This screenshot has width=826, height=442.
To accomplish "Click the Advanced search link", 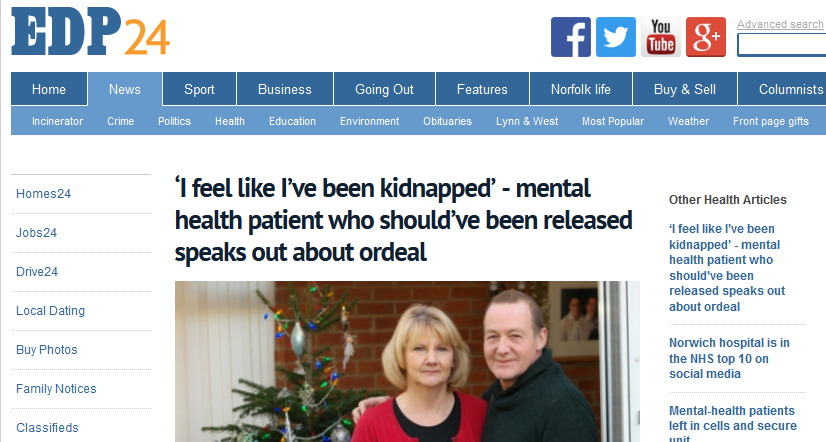I will point(780,24).
